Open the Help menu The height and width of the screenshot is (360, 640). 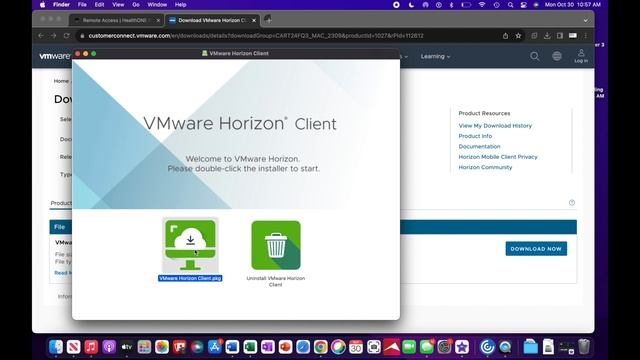pos(180,5)
